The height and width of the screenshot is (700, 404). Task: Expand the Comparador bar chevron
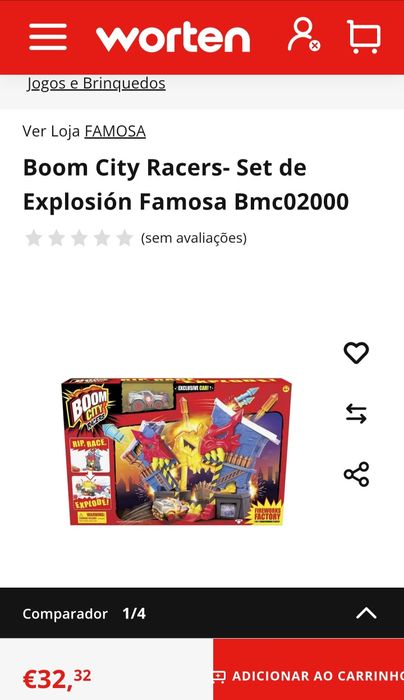coord(367,613)
